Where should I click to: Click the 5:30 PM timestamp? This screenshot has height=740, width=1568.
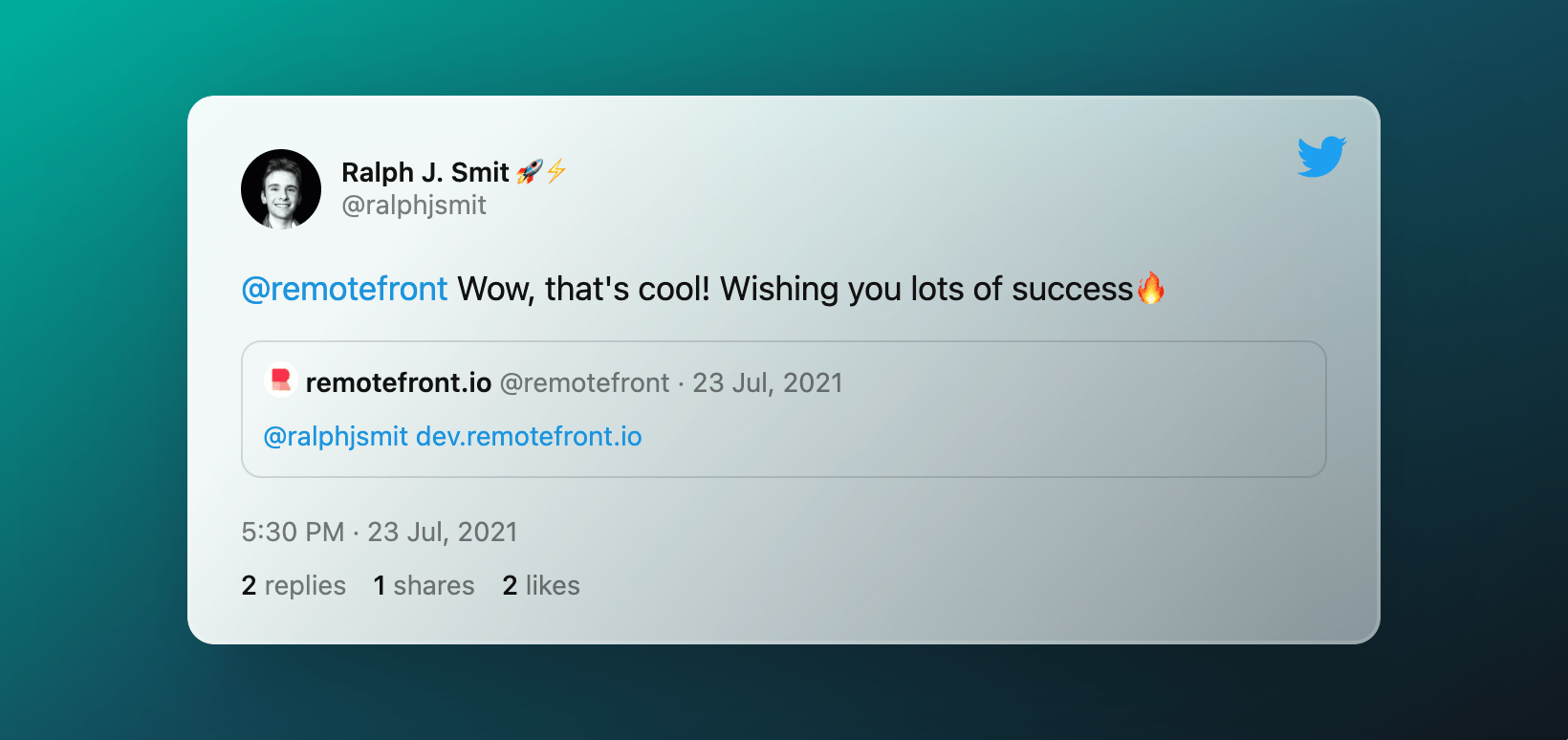tap(293, 532)
